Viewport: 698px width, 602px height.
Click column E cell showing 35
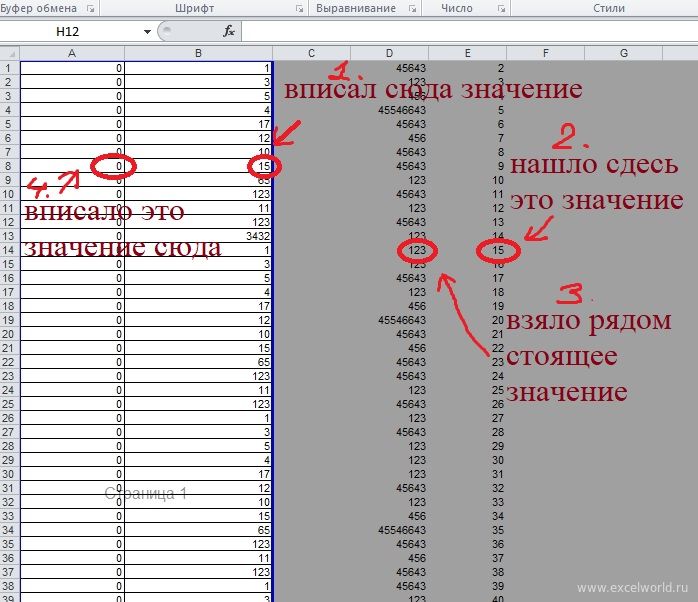[467, 530]
